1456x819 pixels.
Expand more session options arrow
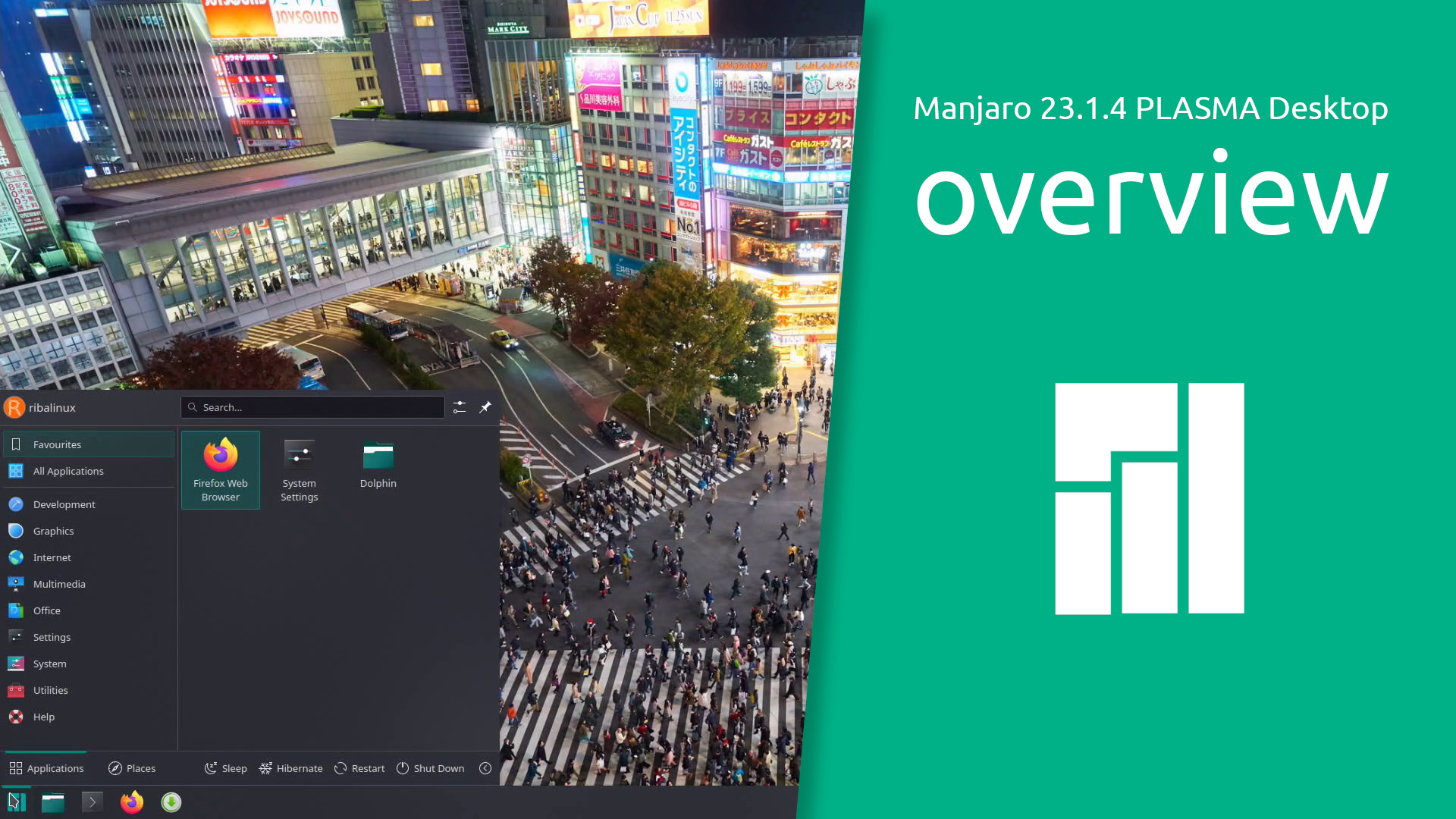point(485,768)
